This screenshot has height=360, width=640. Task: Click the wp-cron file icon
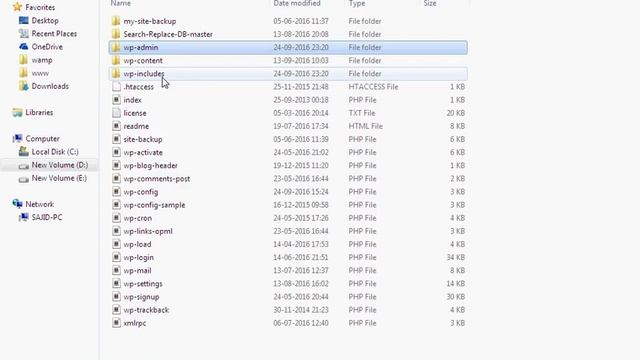(x=116, y=218)
